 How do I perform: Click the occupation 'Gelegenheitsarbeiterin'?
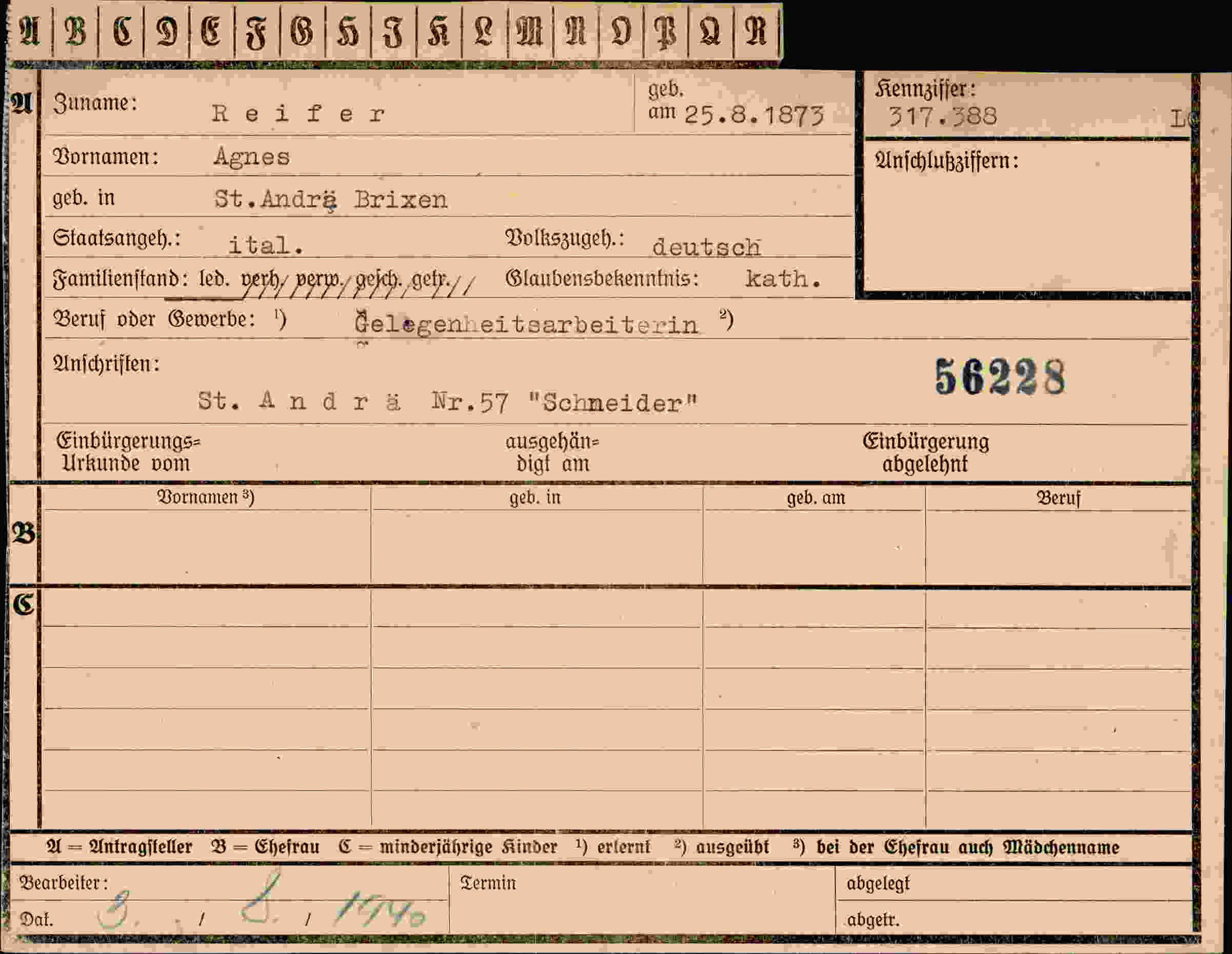[526, 324]
